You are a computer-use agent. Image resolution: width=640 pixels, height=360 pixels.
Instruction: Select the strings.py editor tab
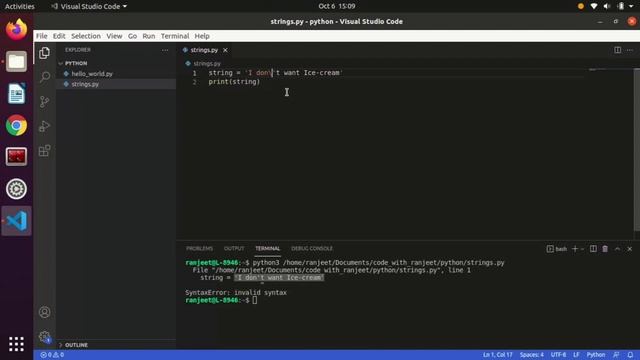click(x=204, y=50)
